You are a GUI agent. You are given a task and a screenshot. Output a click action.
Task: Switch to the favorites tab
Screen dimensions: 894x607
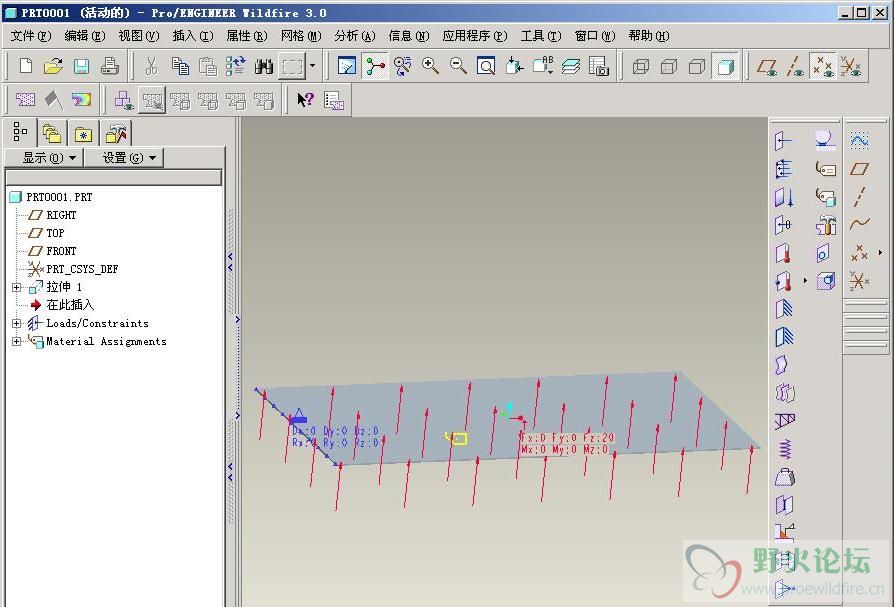83,134
